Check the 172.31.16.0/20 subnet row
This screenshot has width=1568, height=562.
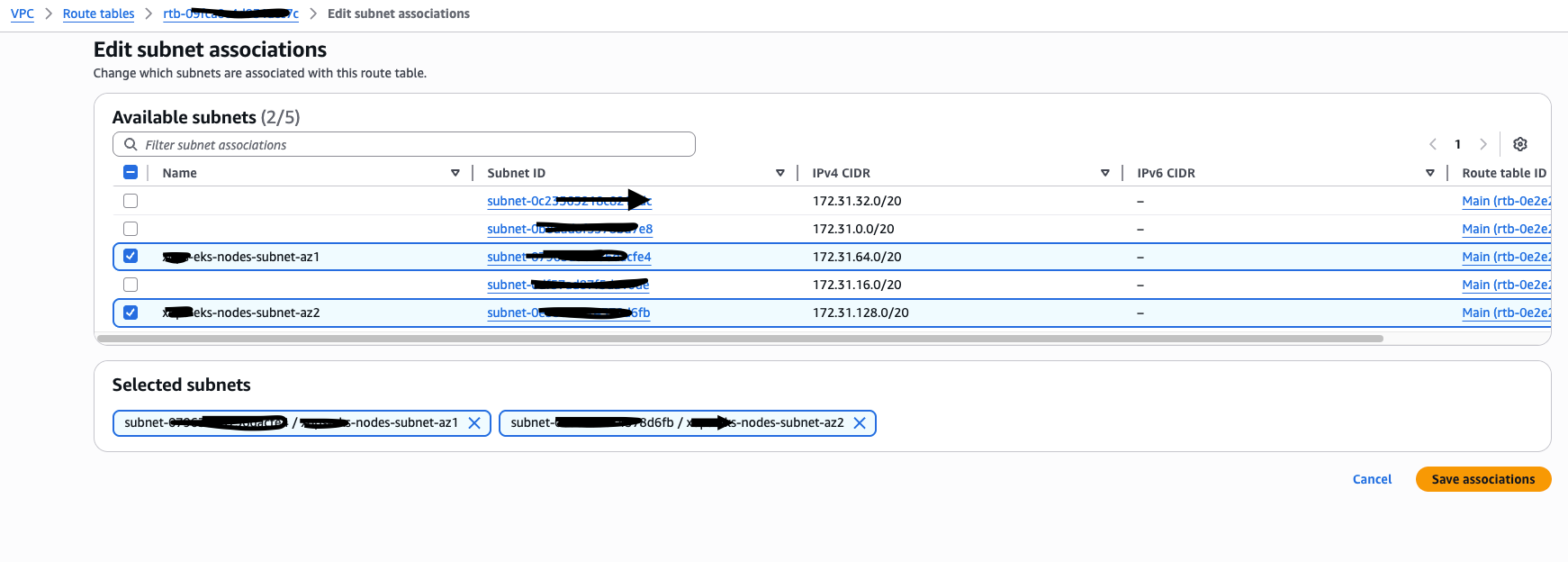[131, 285]
